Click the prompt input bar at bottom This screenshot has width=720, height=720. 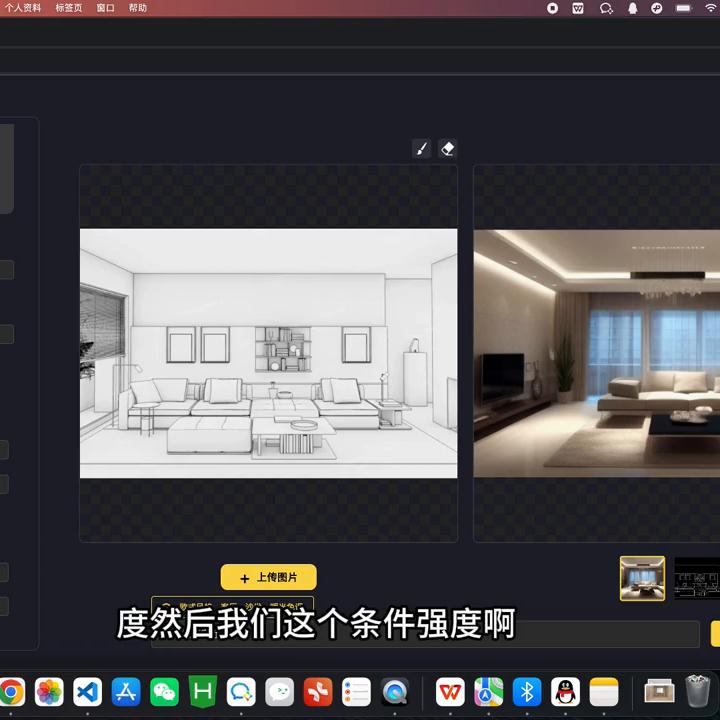tap(425, 634)
